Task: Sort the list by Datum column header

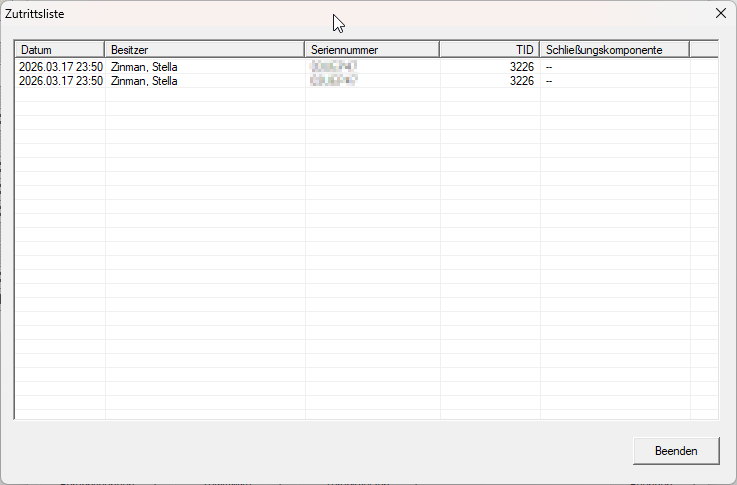Action: (x=59, y=49)
